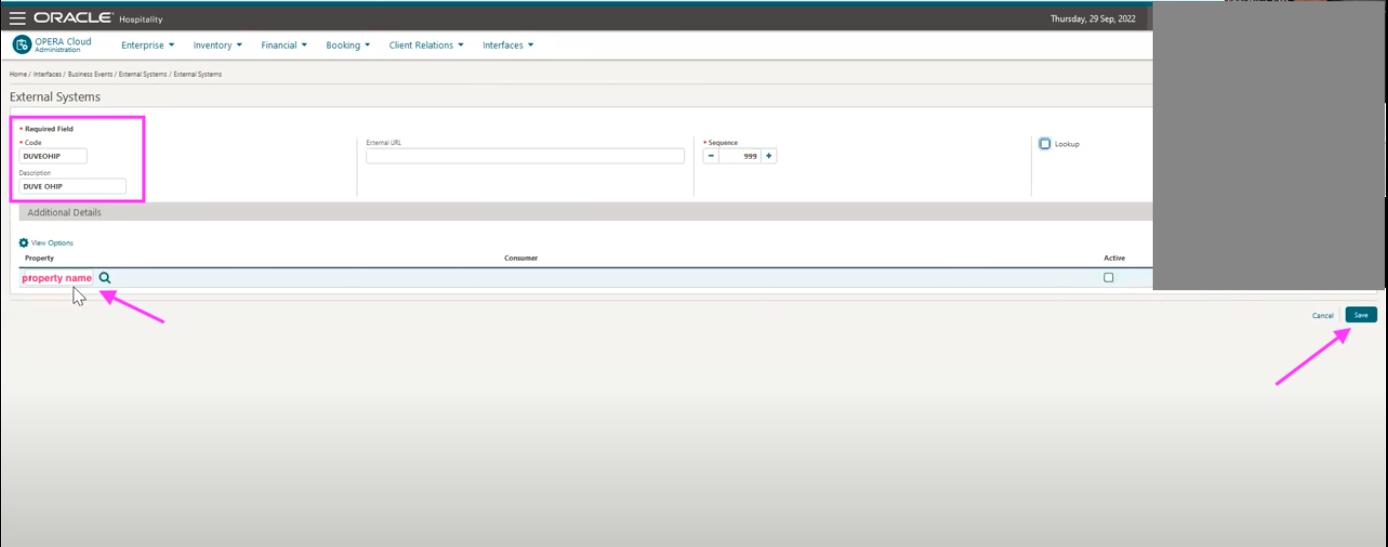
Task: Click the External Systems page heading
Action: [x=55, y=97]
